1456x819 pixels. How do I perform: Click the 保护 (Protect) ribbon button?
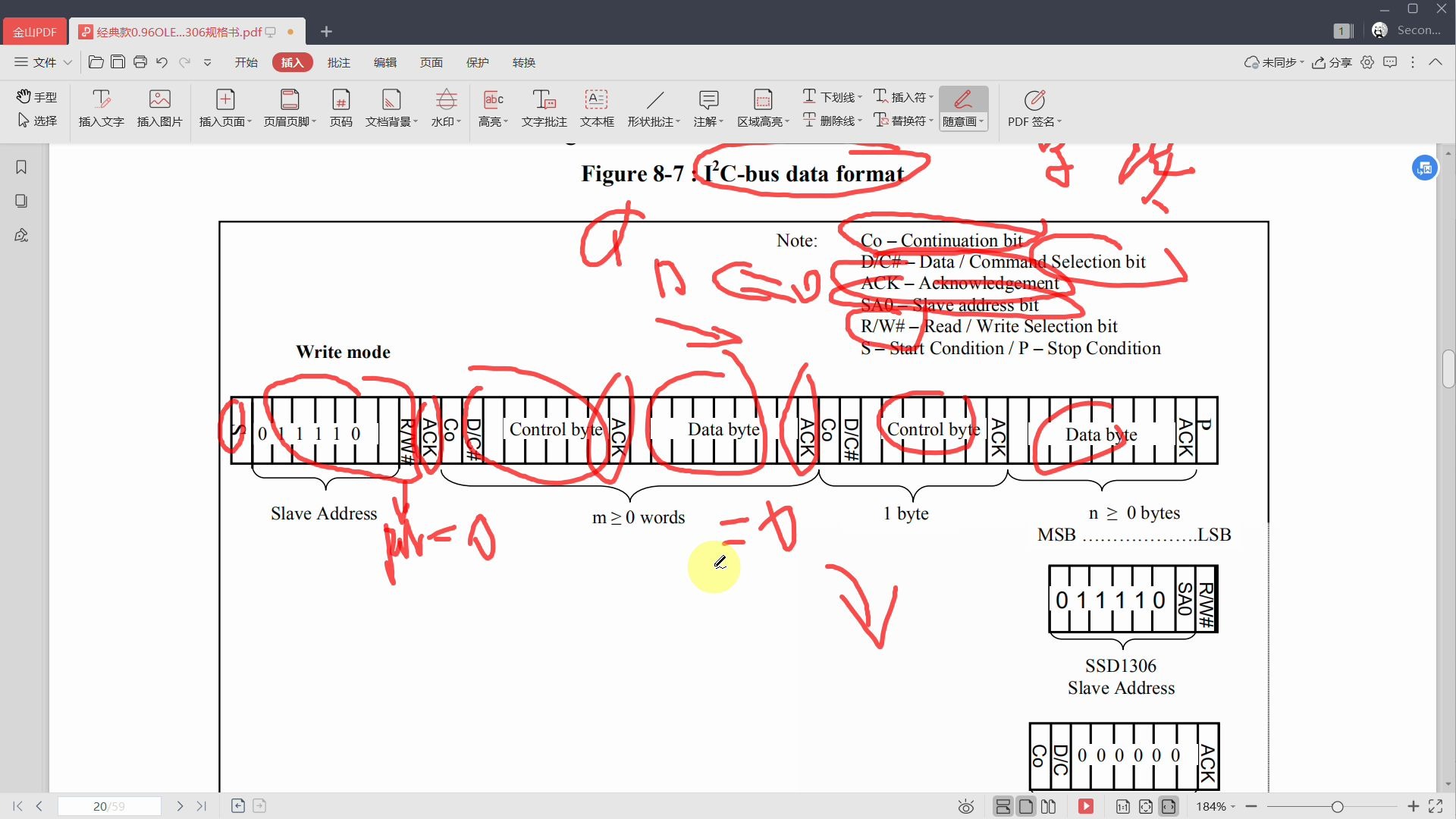[477, 62]
